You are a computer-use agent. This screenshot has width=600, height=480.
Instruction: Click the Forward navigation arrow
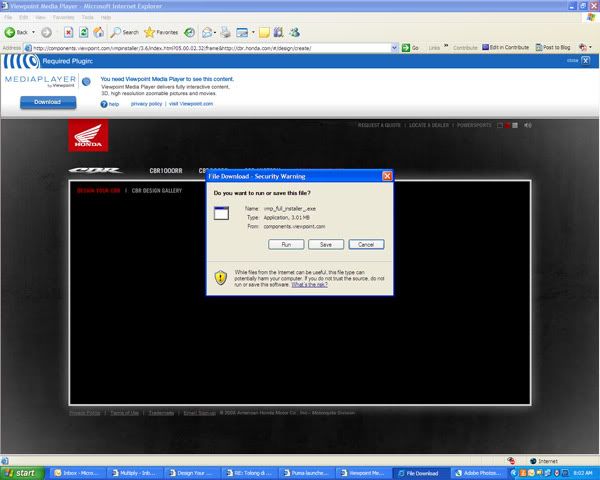pyautogui.click(x=46, y=33)
